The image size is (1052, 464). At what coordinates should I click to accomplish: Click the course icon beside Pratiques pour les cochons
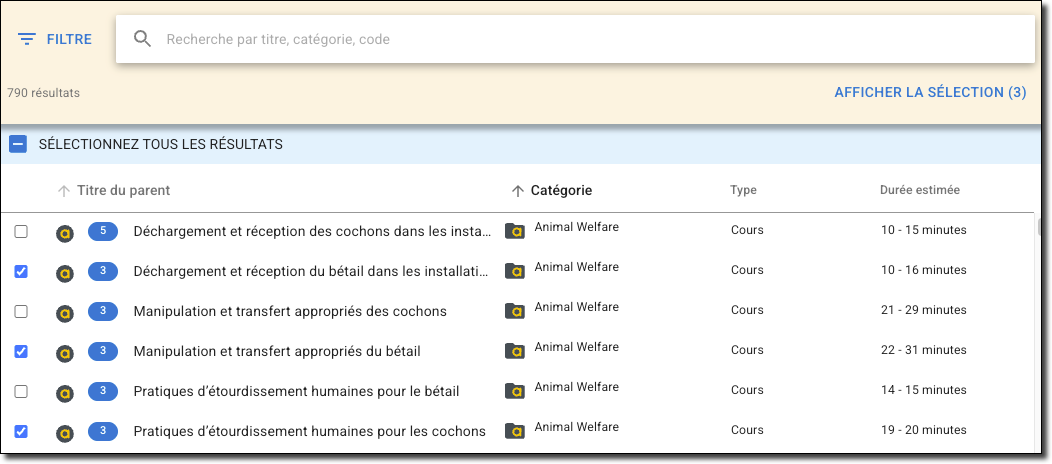65,432
